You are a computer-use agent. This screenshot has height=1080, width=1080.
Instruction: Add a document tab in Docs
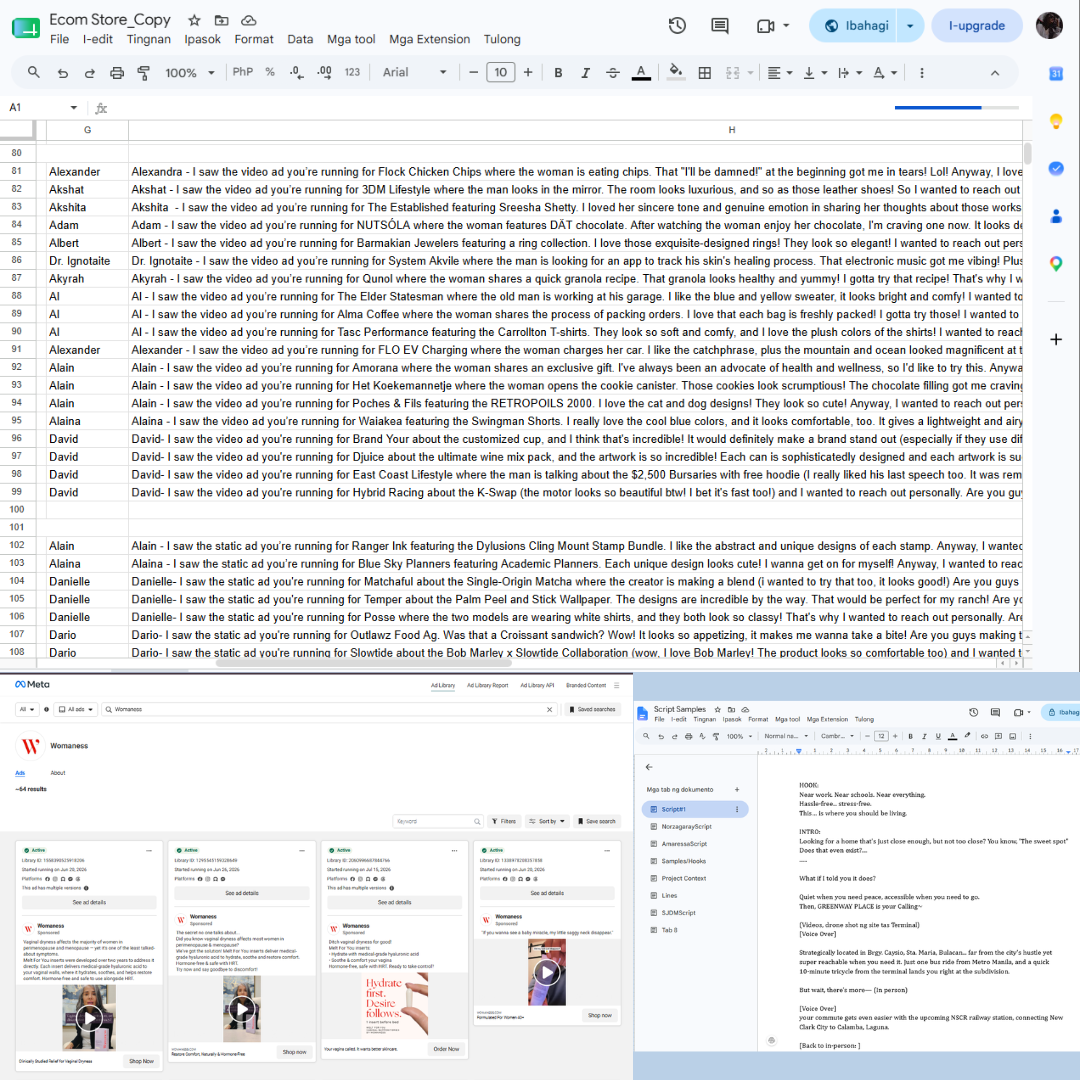[737, 789]
